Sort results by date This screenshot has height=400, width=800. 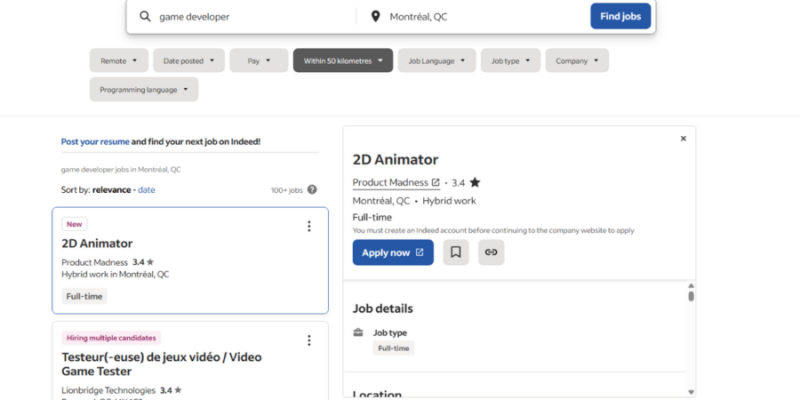[146, 190]
